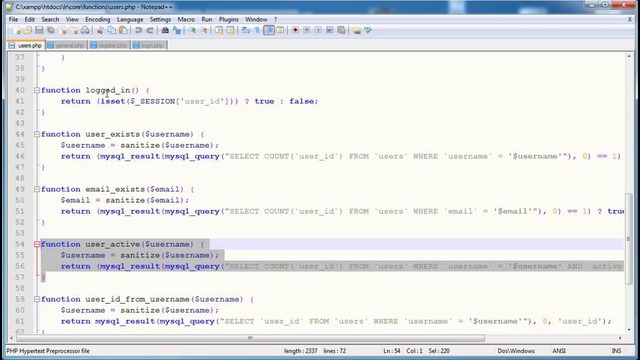Click the Save All toolbar icon
Image resolution: width=640 pixels, height=360 pixels.
(x=51, y=31)
